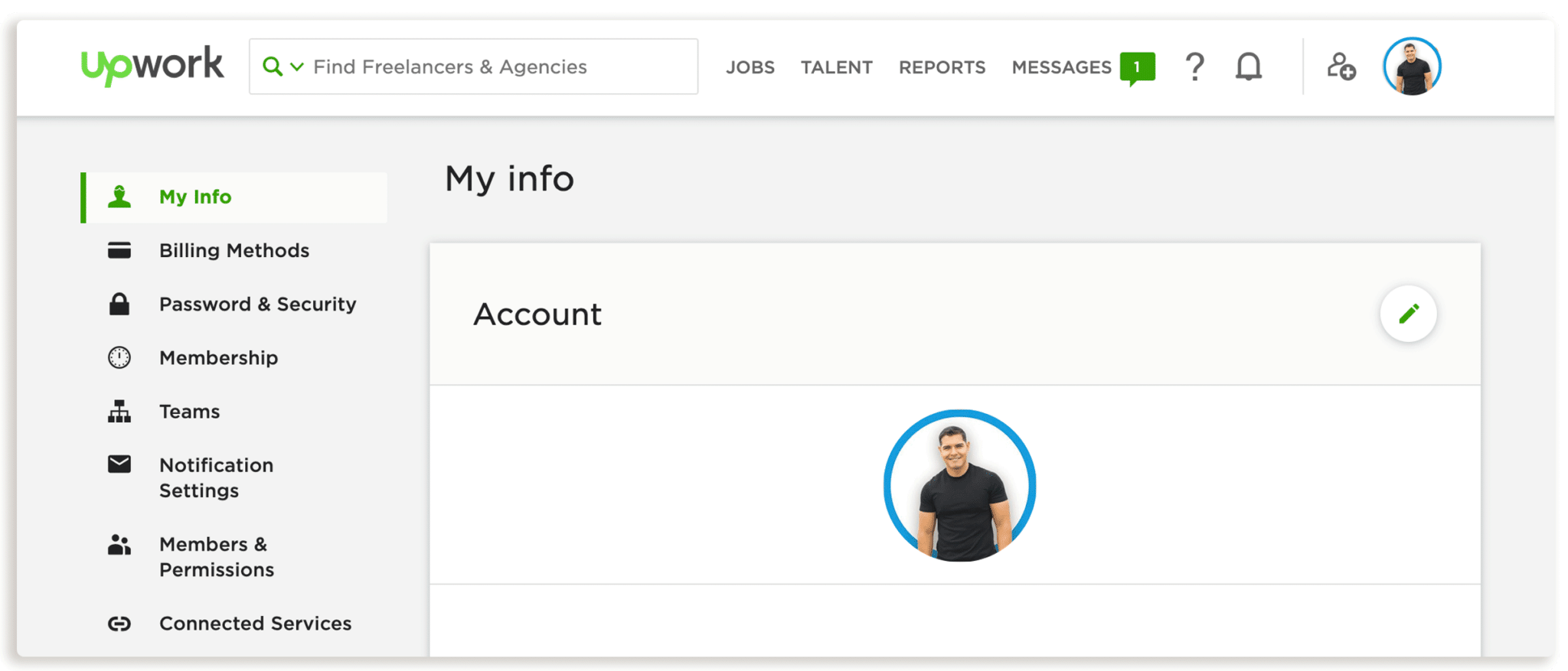1568x671 pixels.
Task: Click the My Info person icon
Action: pos(119,197)
